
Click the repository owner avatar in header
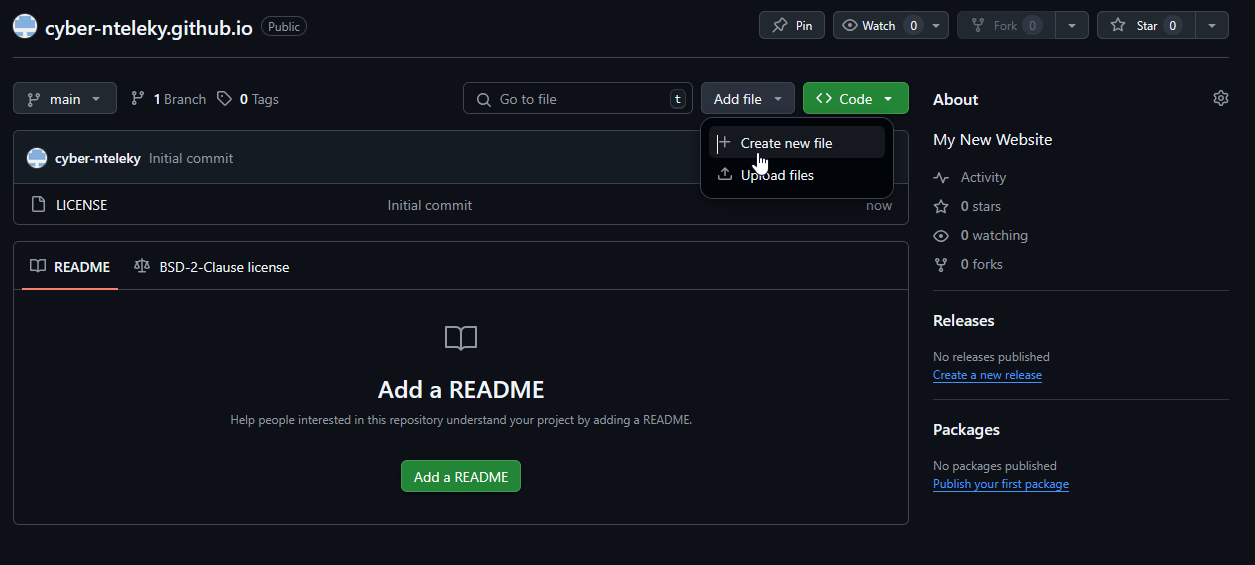(25, 27)
